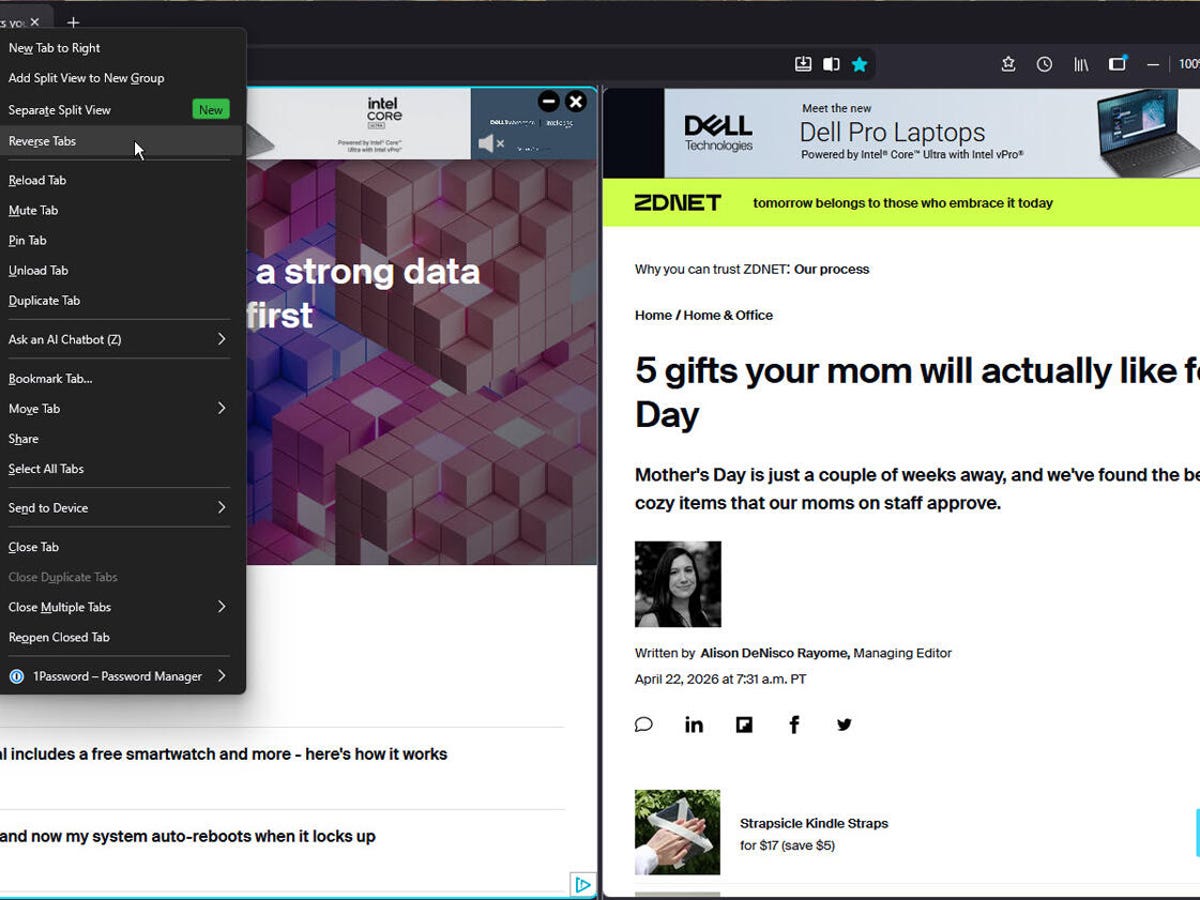
Task: Go to Home breadcrumb link
Action: pyautogui.click(x=653, y=315)
